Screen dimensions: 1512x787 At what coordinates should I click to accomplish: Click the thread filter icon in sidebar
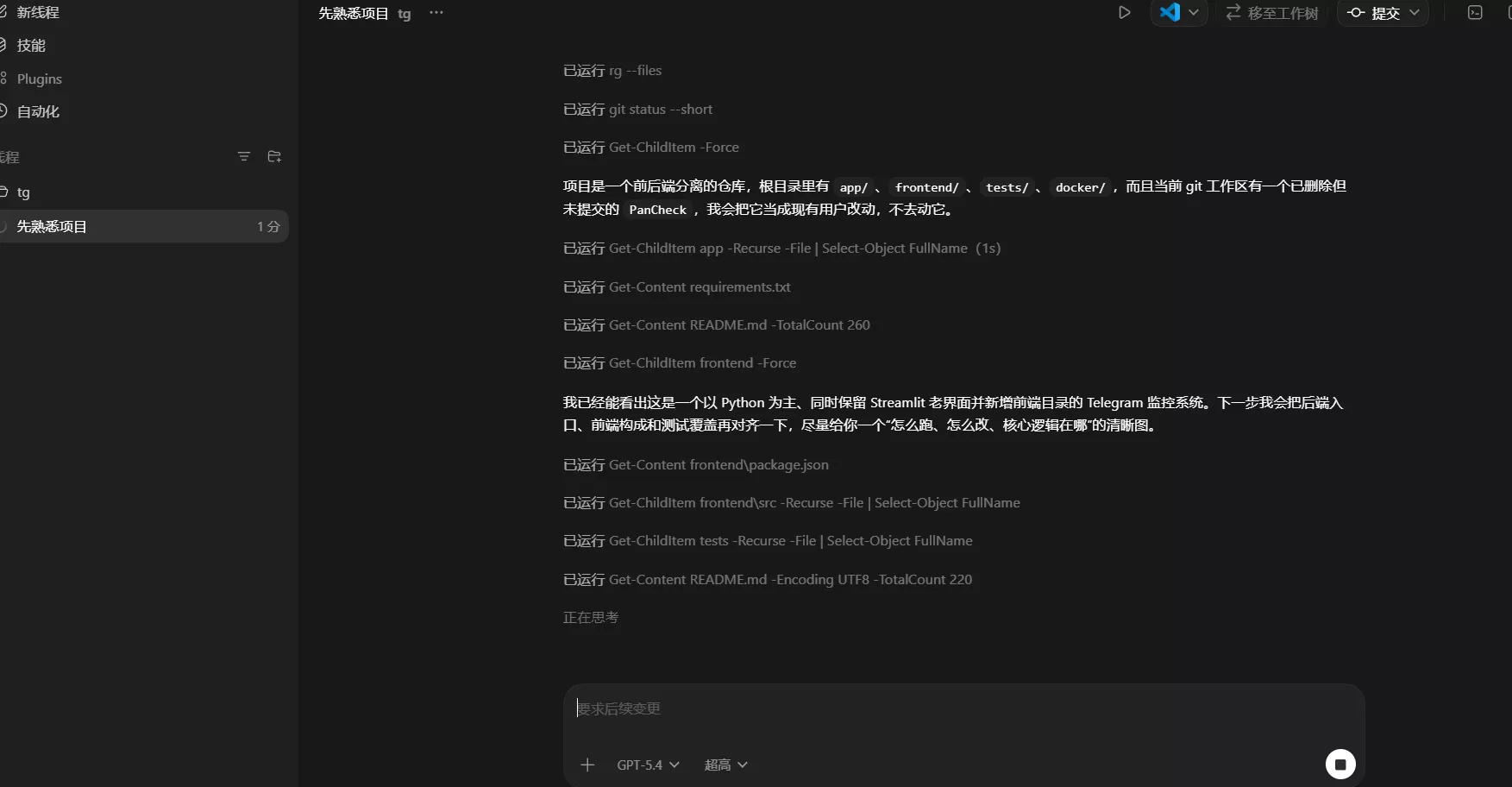[x=244, y=156]
